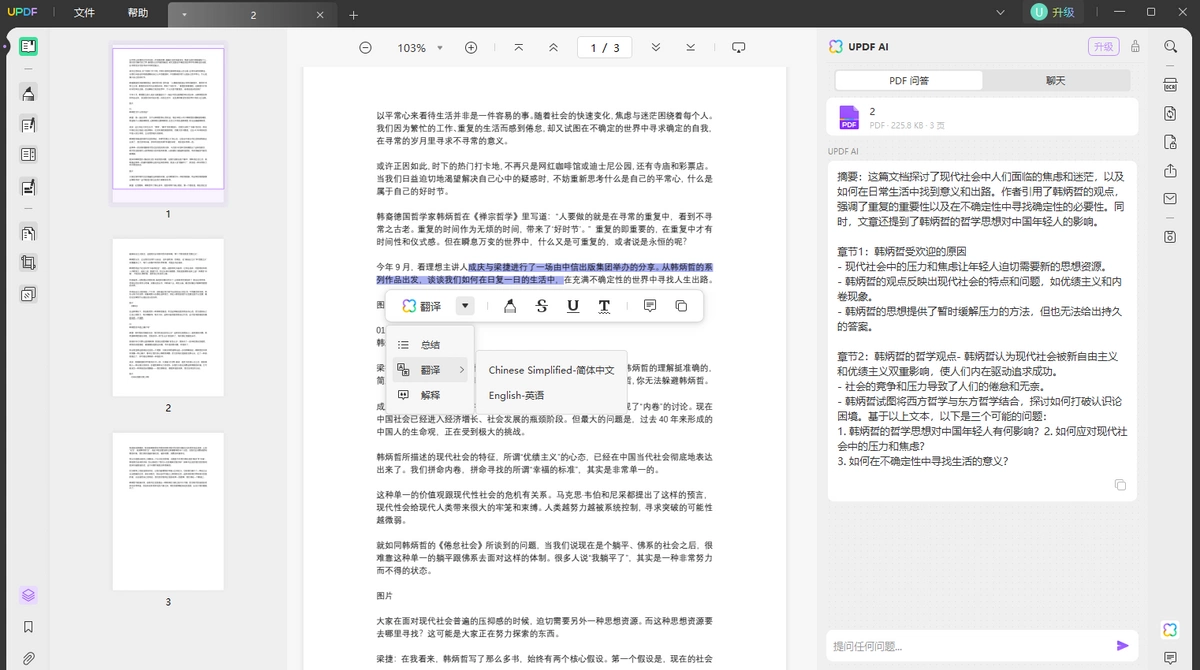1200x670 pixels.
Task: Open the comments panel icon at bottom right
Action: 1170,658
